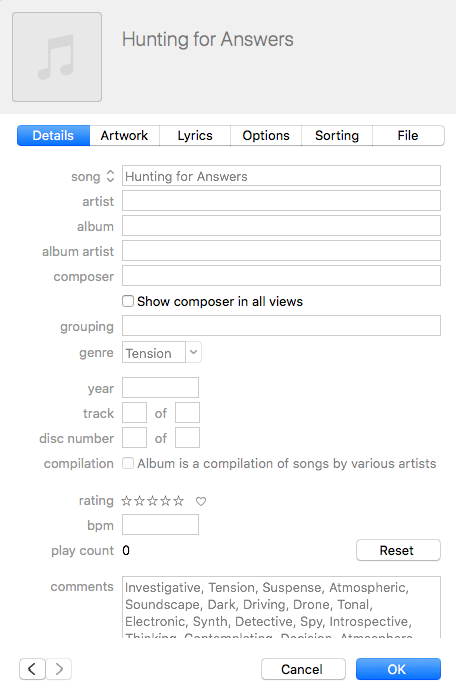Confirm changes with the OK button
The height and width of the screenshot is (699, 456).
(x=398, y=669)
